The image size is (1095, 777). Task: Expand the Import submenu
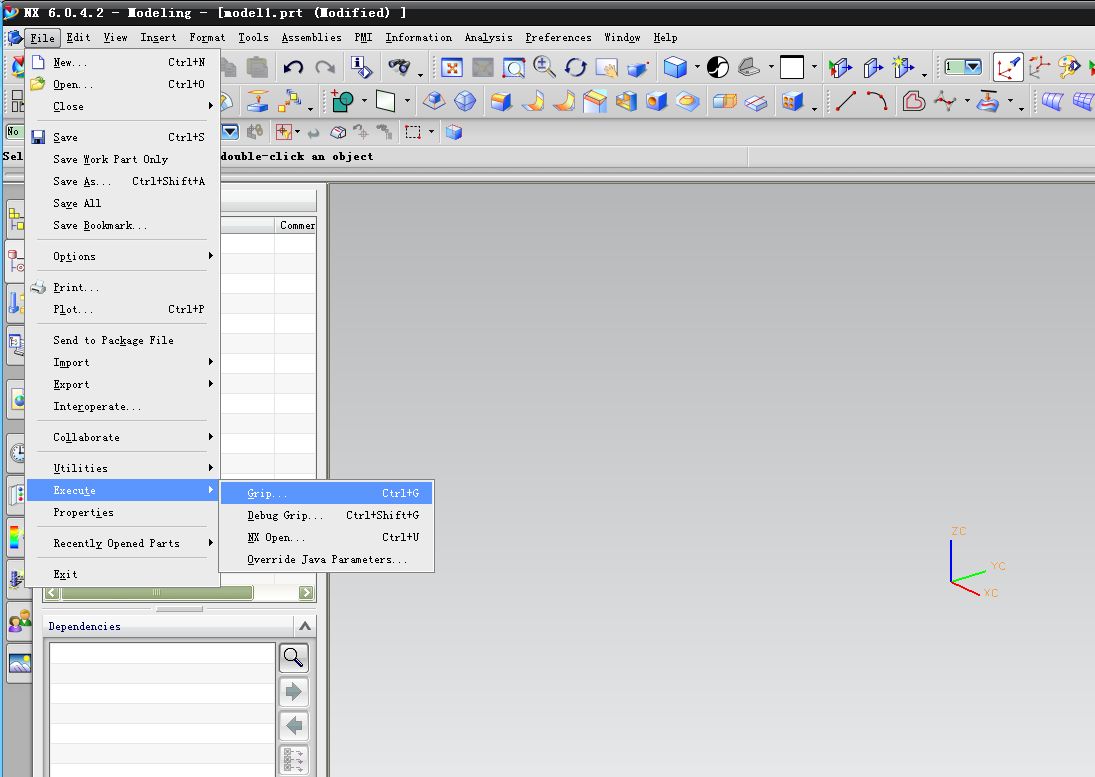point(123,362)
